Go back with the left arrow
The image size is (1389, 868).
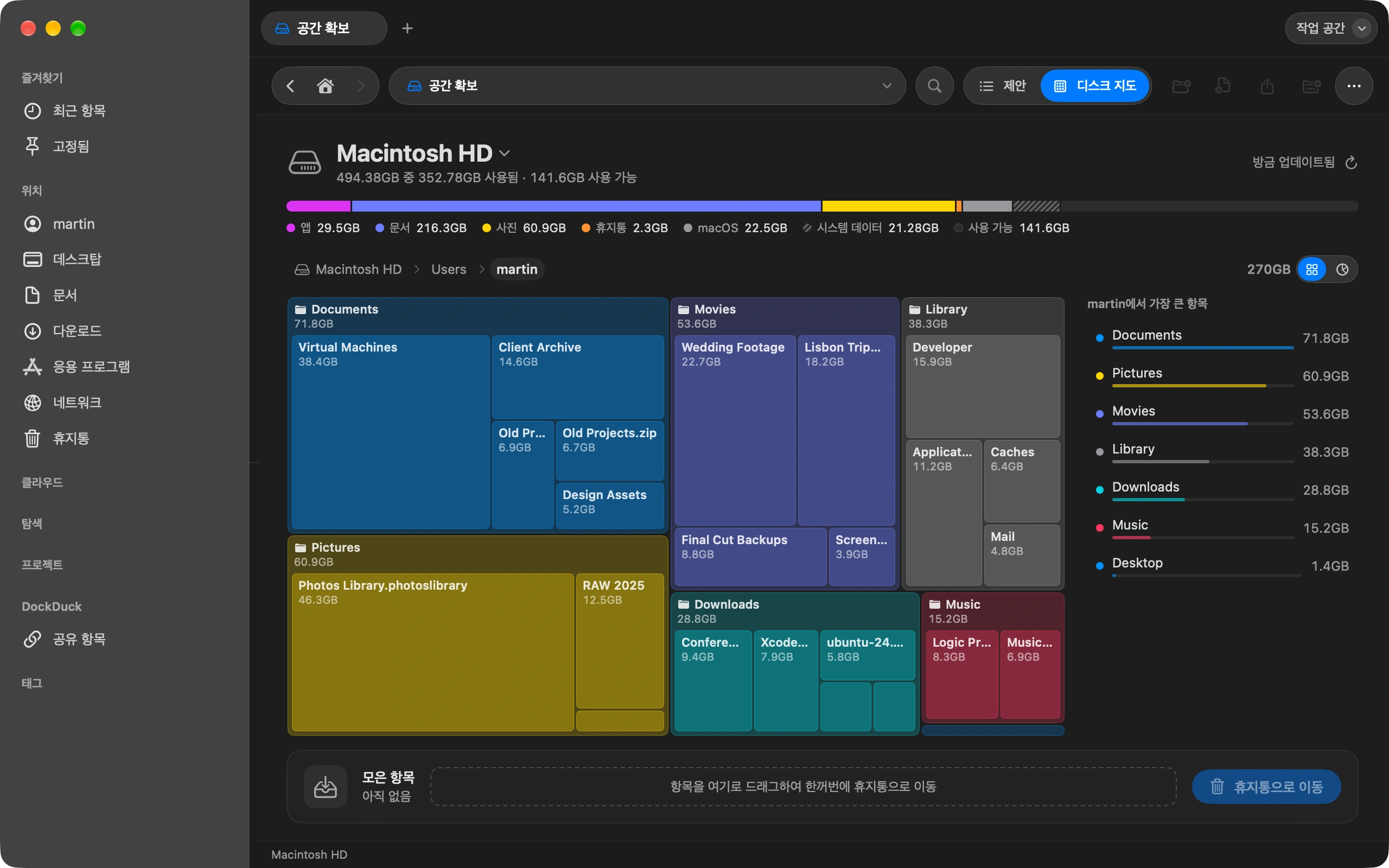click(x=290, y=86)
